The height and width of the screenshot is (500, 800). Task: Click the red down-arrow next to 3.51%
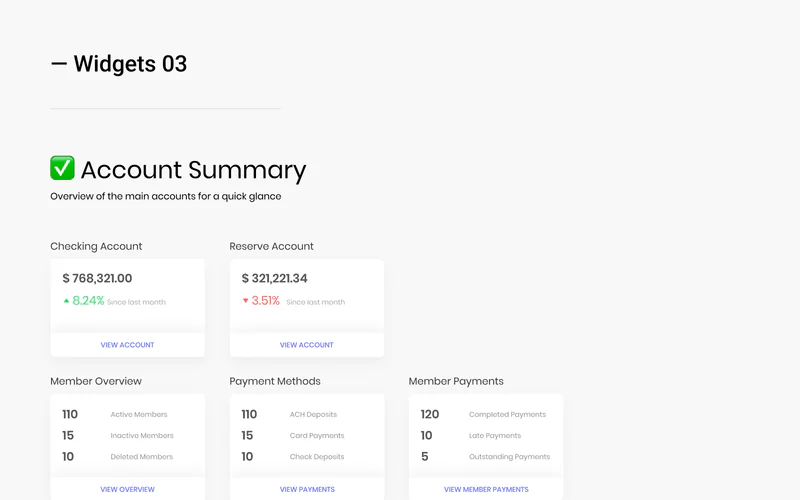[x=245, y=301]
